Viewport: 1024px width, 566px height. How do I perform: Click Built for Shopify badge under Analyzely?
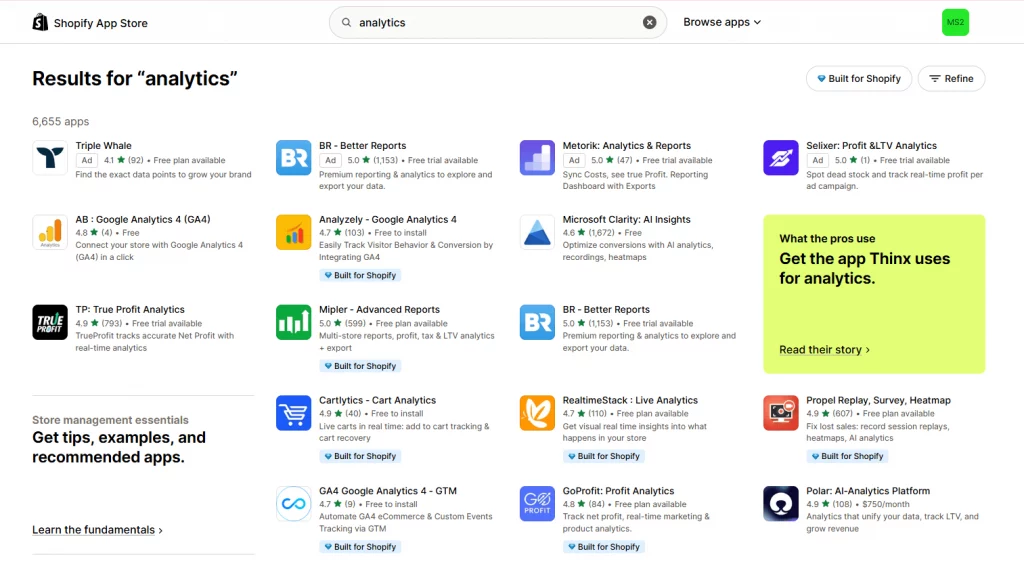360,275
